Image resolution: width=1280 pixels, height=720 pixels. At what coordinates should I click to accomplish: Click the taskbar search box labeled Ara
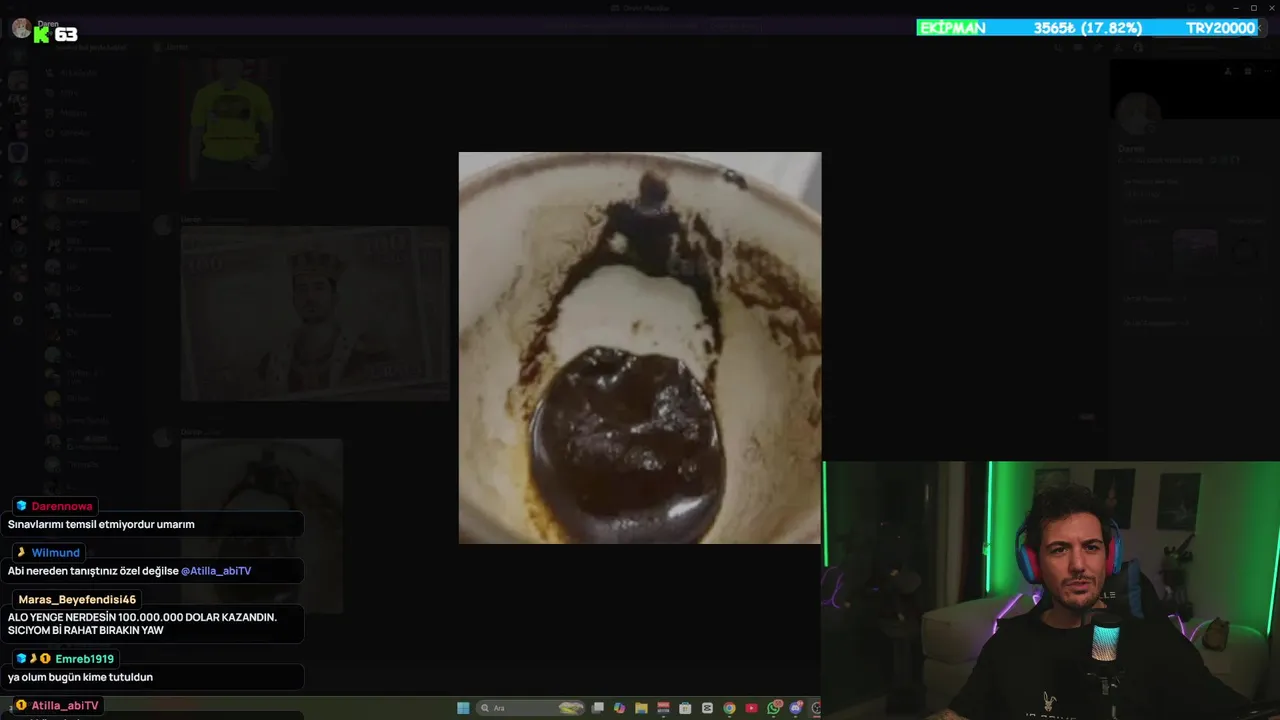(x=530, y=708)
